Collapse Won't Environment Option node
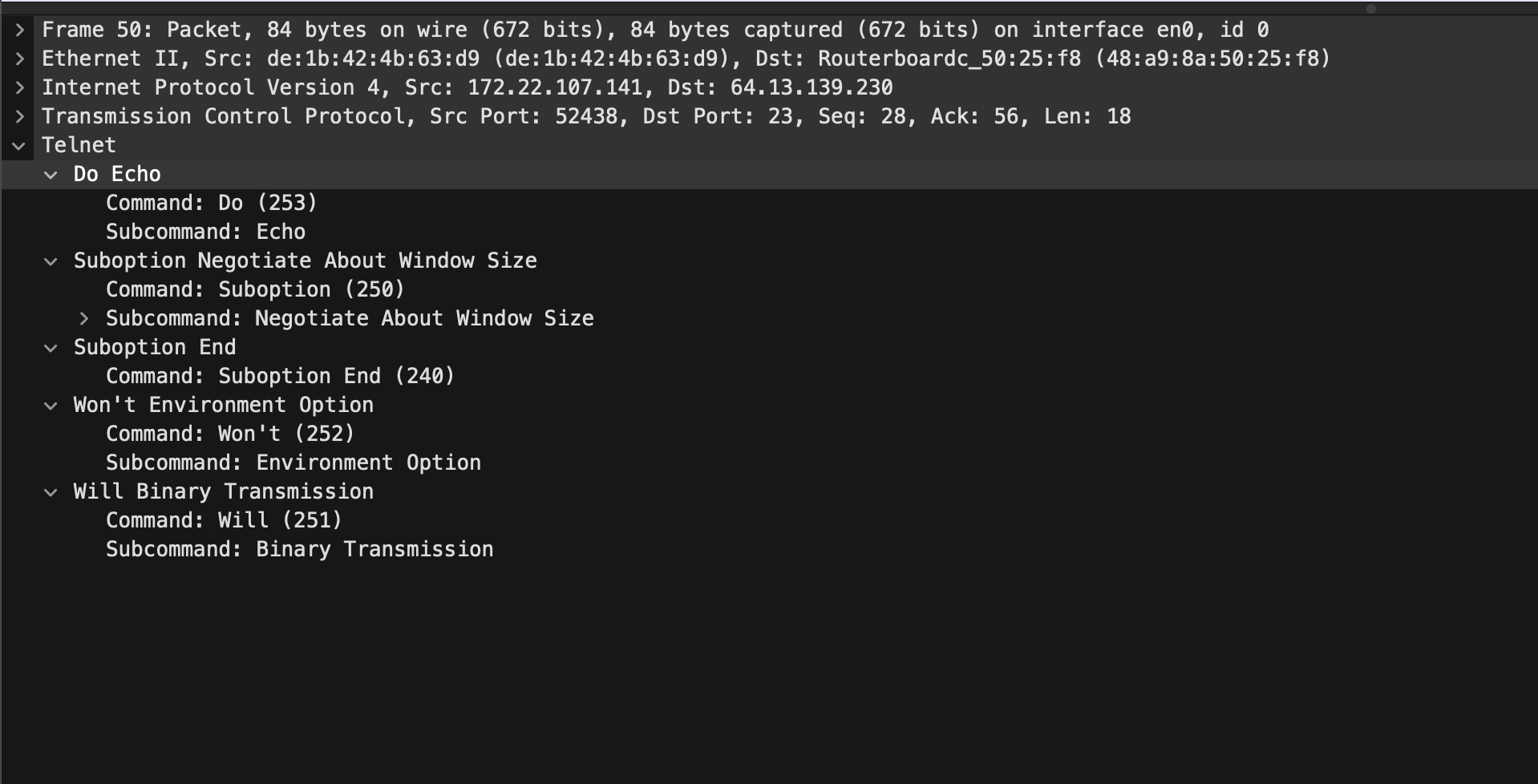Viewport: 1538px width, 784px height. click(x=51, y=406)
